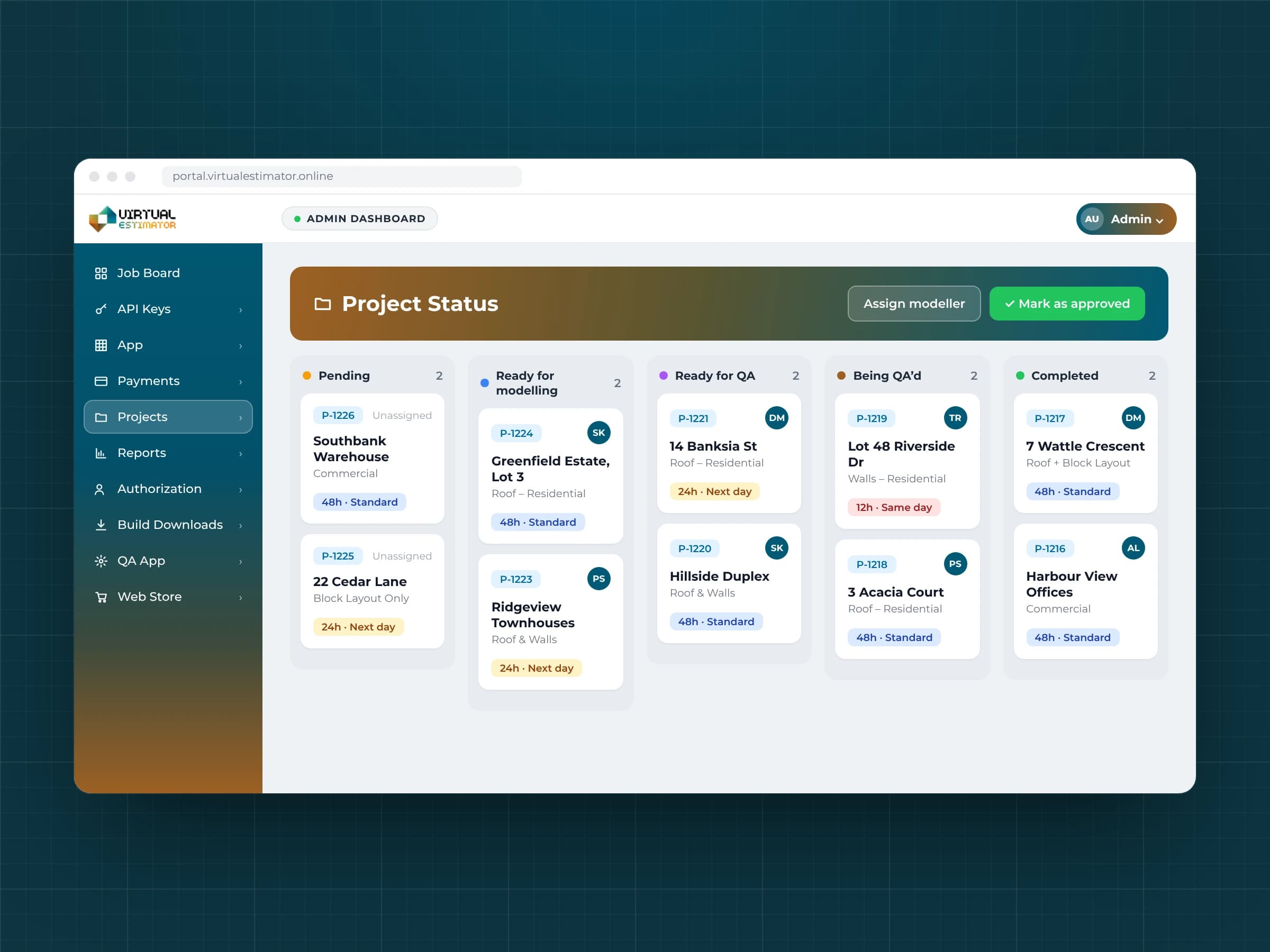
Task: Click Unassigned label on P-1225 card
Action: pyautogui.click(x=402, y=556)
